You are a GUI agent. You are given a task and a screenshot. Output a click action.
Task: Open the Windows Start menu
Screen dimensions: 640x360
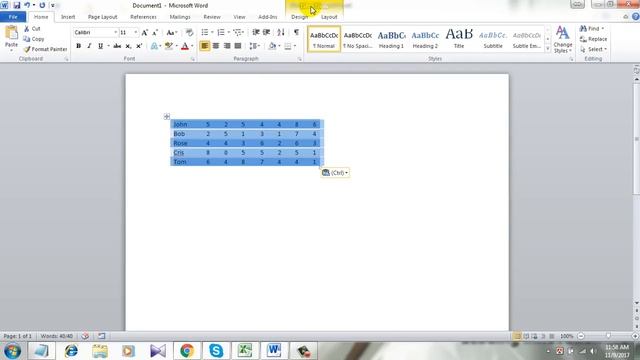click(x=12, y=351)
